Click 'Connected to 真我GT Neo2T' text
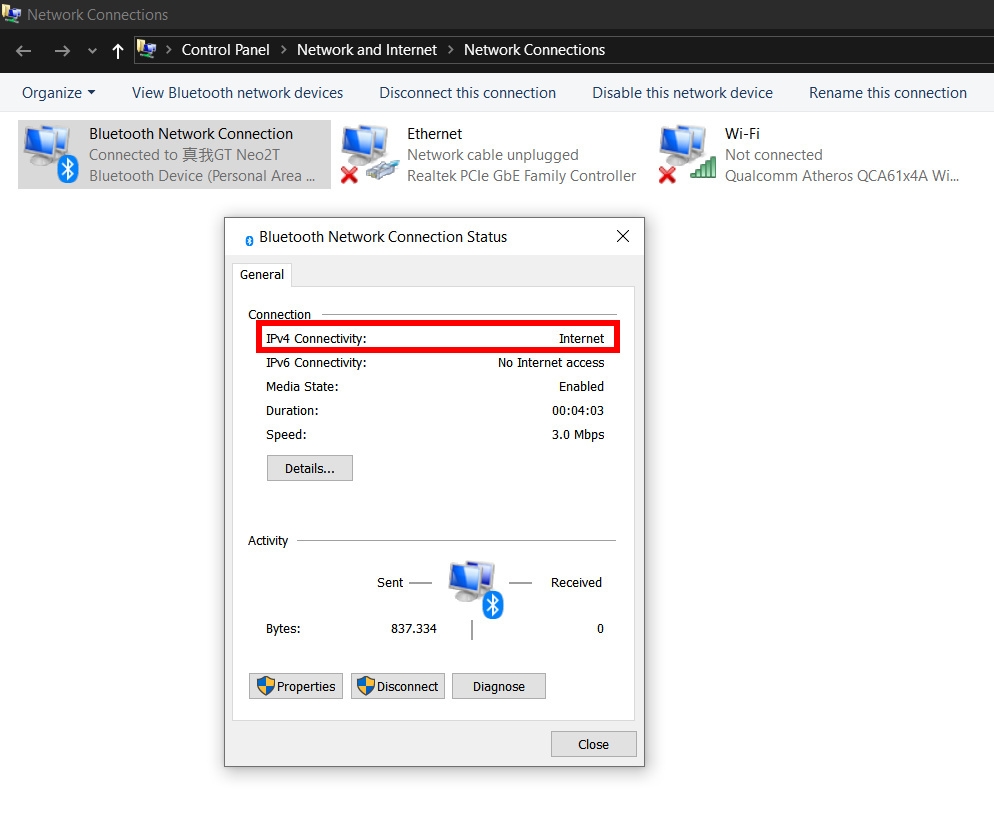Image resolution: width=994 pixels, height=826 pixels. pyautogui.click(x=184, y=155)
